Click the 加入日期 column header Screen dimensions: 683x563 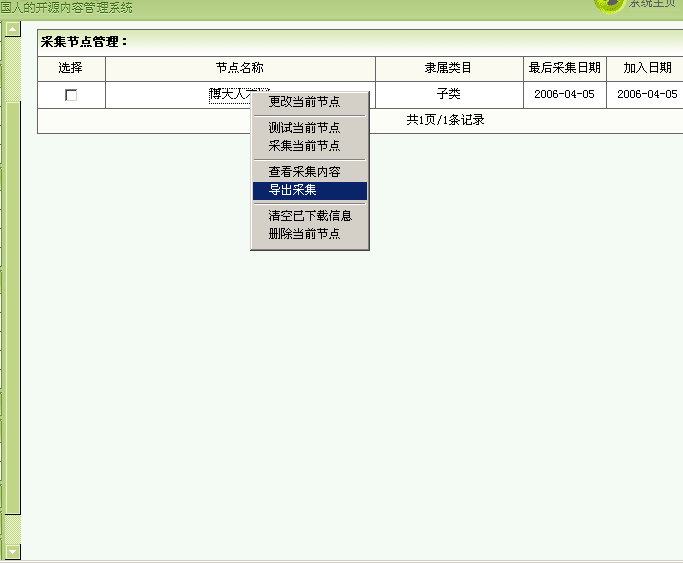(647, 68)
